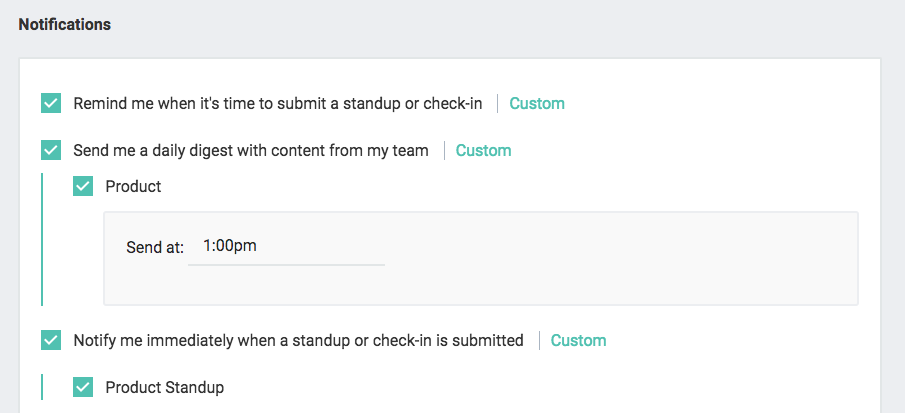Open Custom settings for standup reminders

[537, 104]
